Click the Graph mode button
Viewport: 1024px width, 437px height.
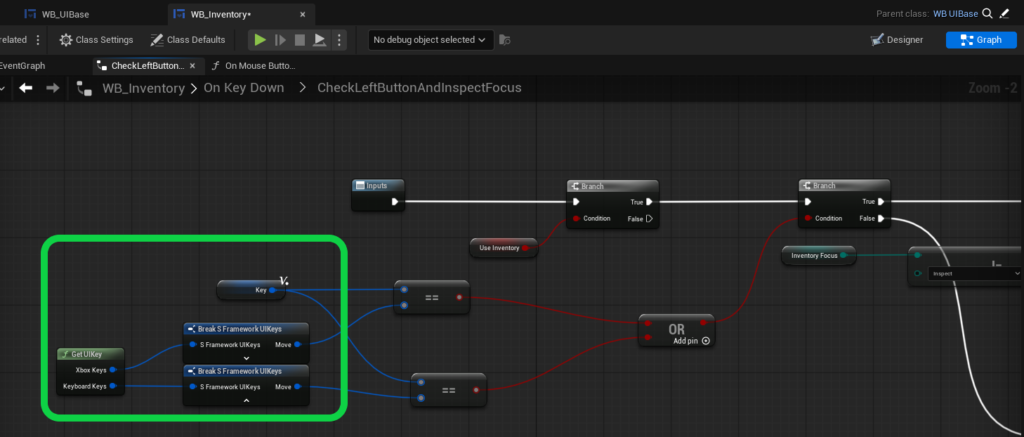click(981, 40)
